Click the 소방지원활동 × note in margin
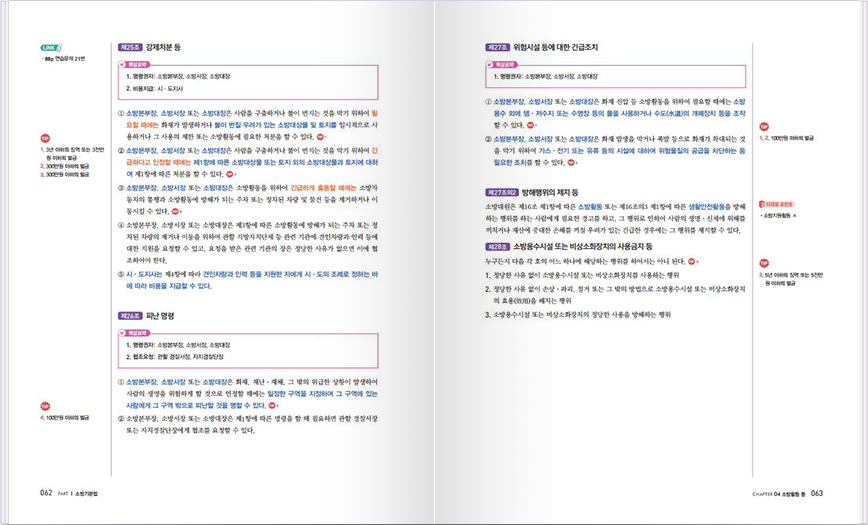 click(788, 216)
